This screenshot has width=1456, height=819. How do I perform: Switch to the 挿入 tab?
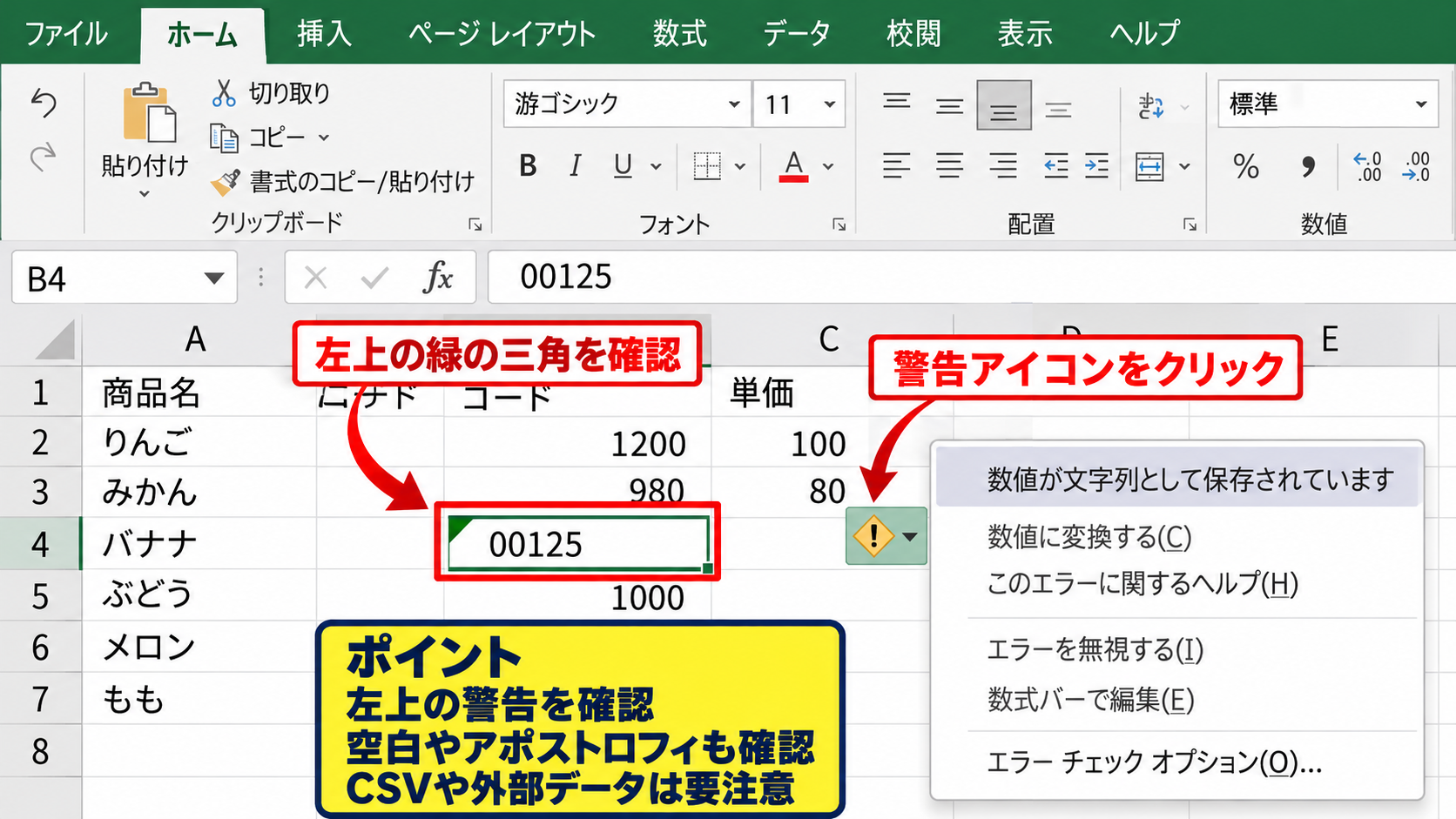(324, 34)
